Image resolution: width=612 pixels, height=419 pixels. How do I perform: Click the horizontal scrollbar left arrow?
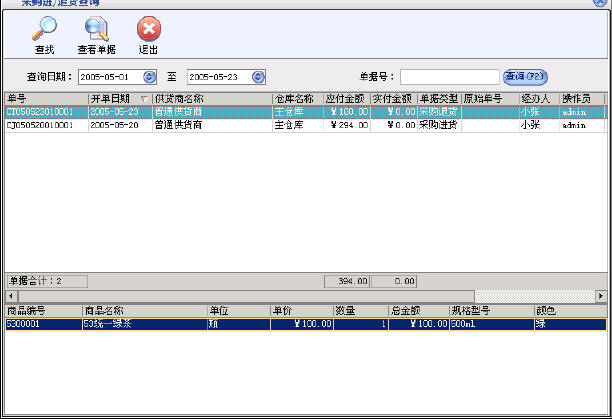click(10, 296)
